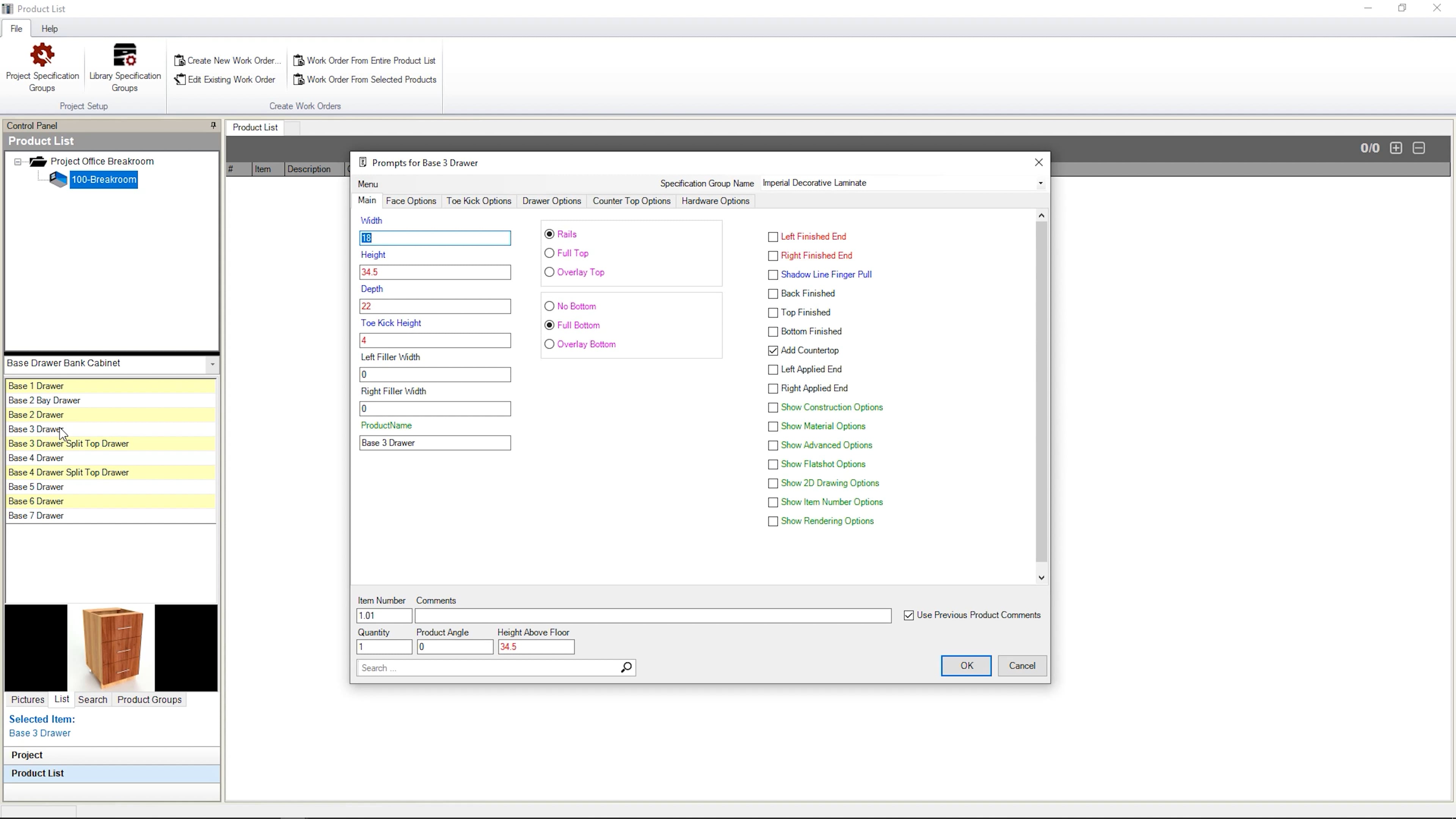This screenshot has height=819, width=1456.
Task: Enable the Left Finished End checkbox
Action: 773,237
